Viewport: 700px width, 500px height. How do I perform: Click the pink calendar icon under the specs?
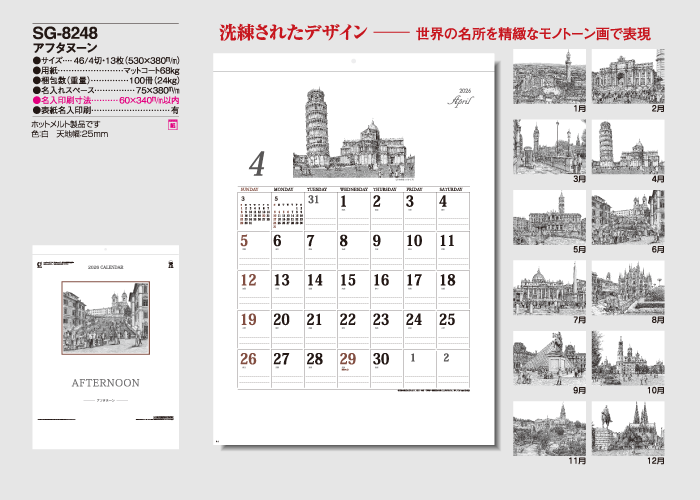click(x=172, y=125)
